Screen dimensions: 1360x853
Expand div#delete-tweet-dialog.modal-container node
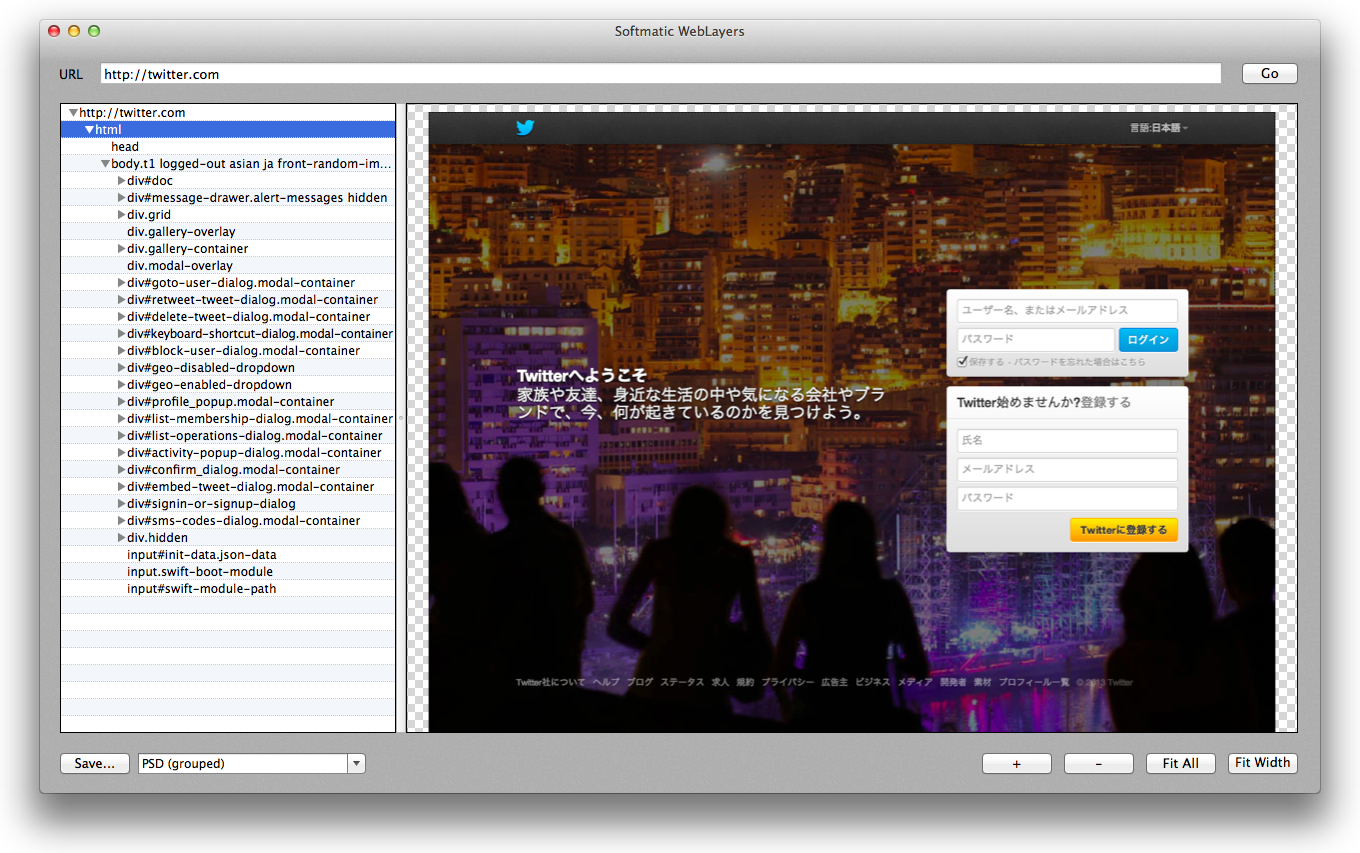(x=121, y=317)
